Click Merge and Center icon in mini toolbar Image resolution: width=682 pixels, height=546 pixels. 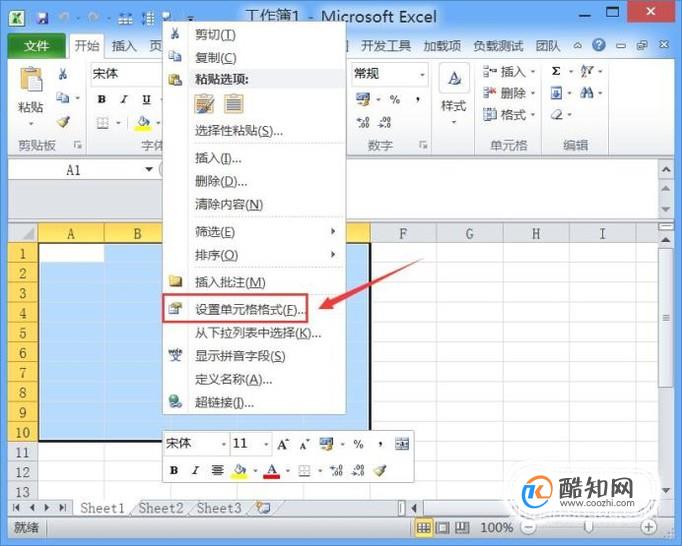(402, 444)
